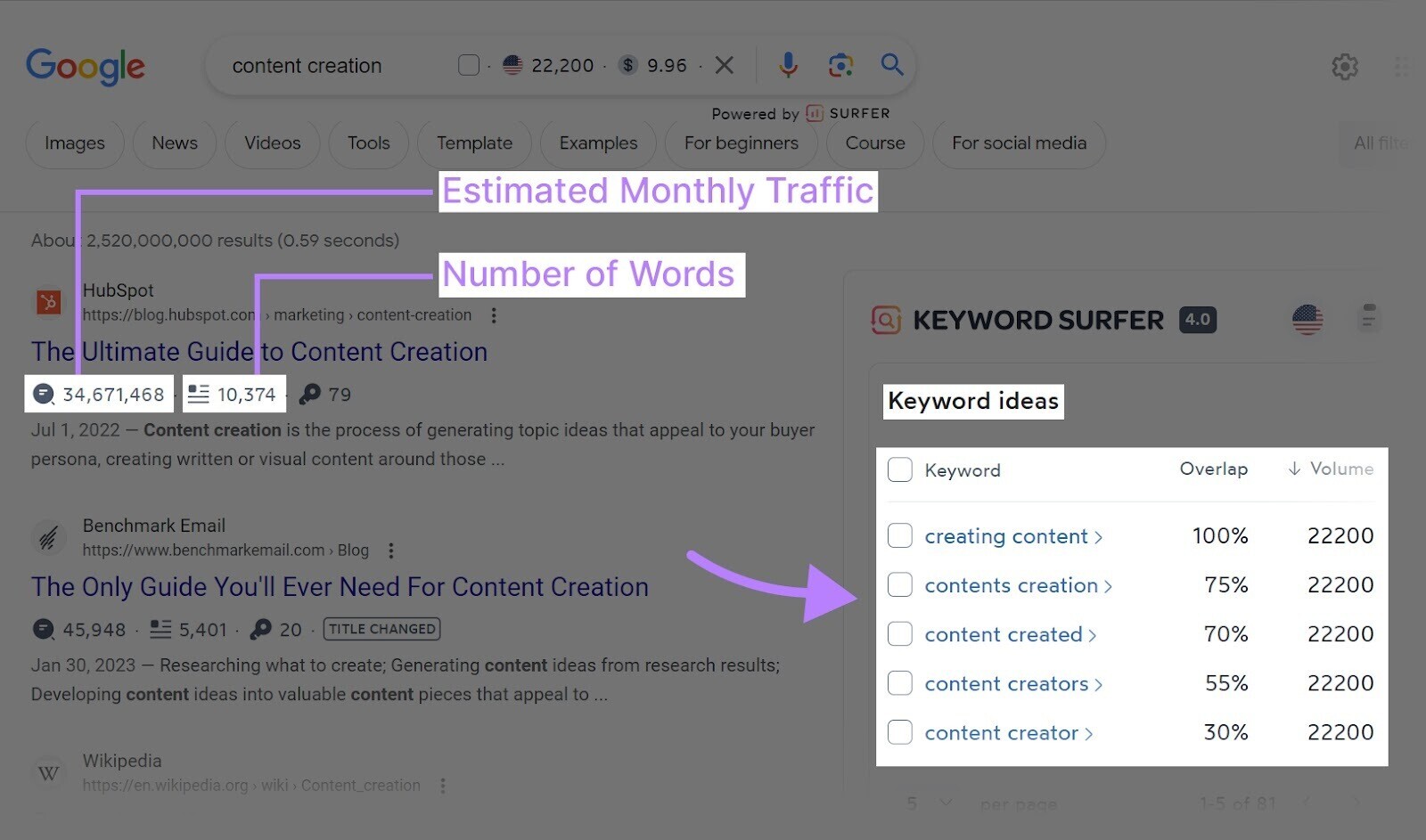Click the blue search magnifier icon
Viewport: 1426px width, 840px height.
892,64
